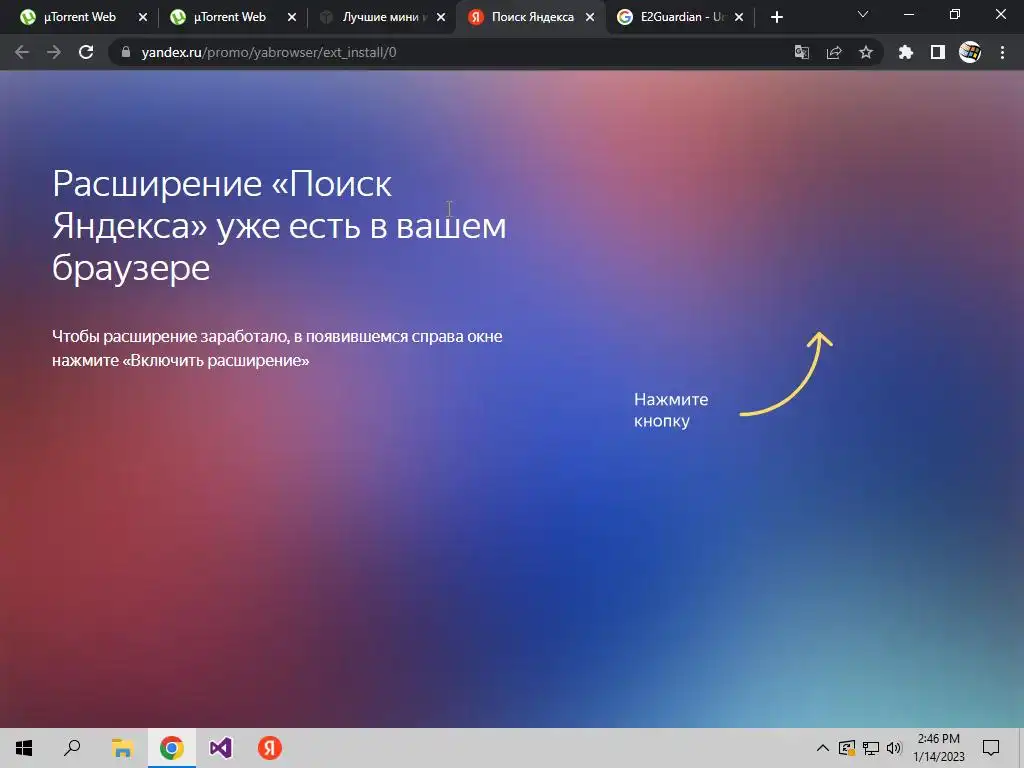Close the E2Guardian tab
Viewport: 1024px width, 768px height.
tap(739, 18)
